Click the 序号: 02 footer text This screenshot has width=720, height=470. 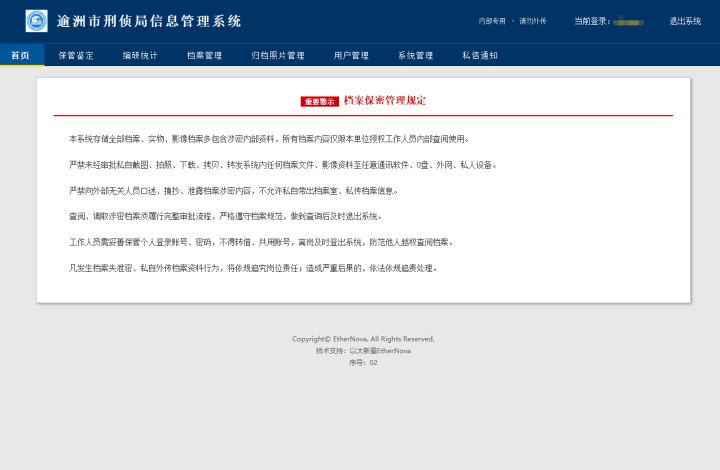[x=363, y=363]
